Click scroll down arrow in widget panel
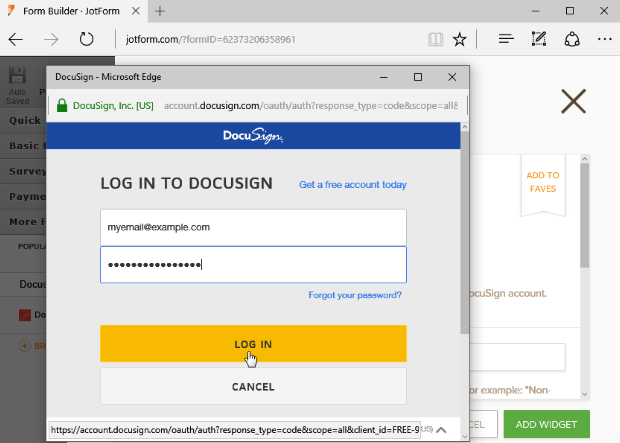Screen dimensions: 620x443 [585, 394]
